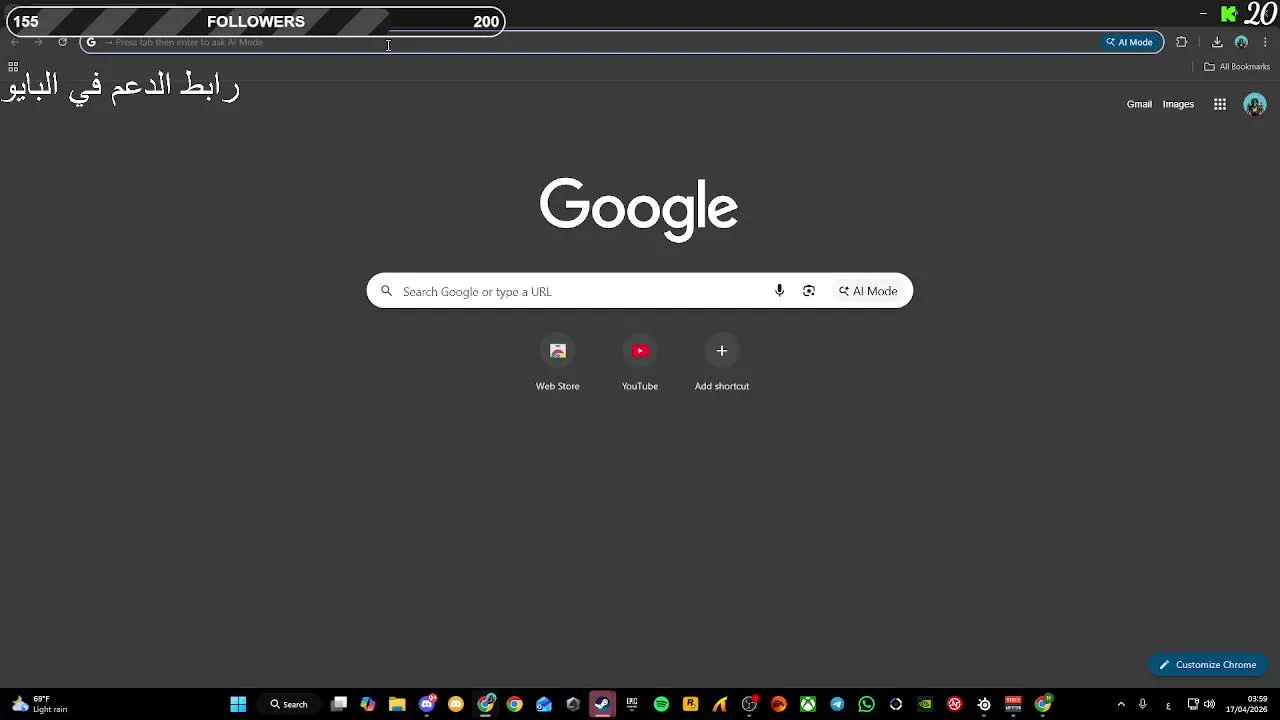This screenshot has width=1280, height=720.
Task: Open the Gmail link
Action: point(1139,104)
